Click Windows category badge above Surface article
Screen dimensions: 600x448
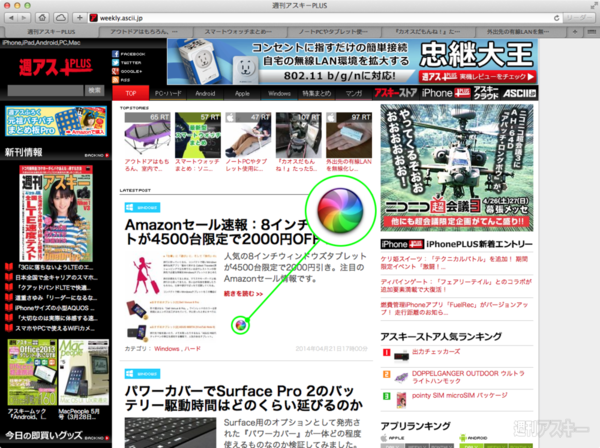tap(142, 373)
